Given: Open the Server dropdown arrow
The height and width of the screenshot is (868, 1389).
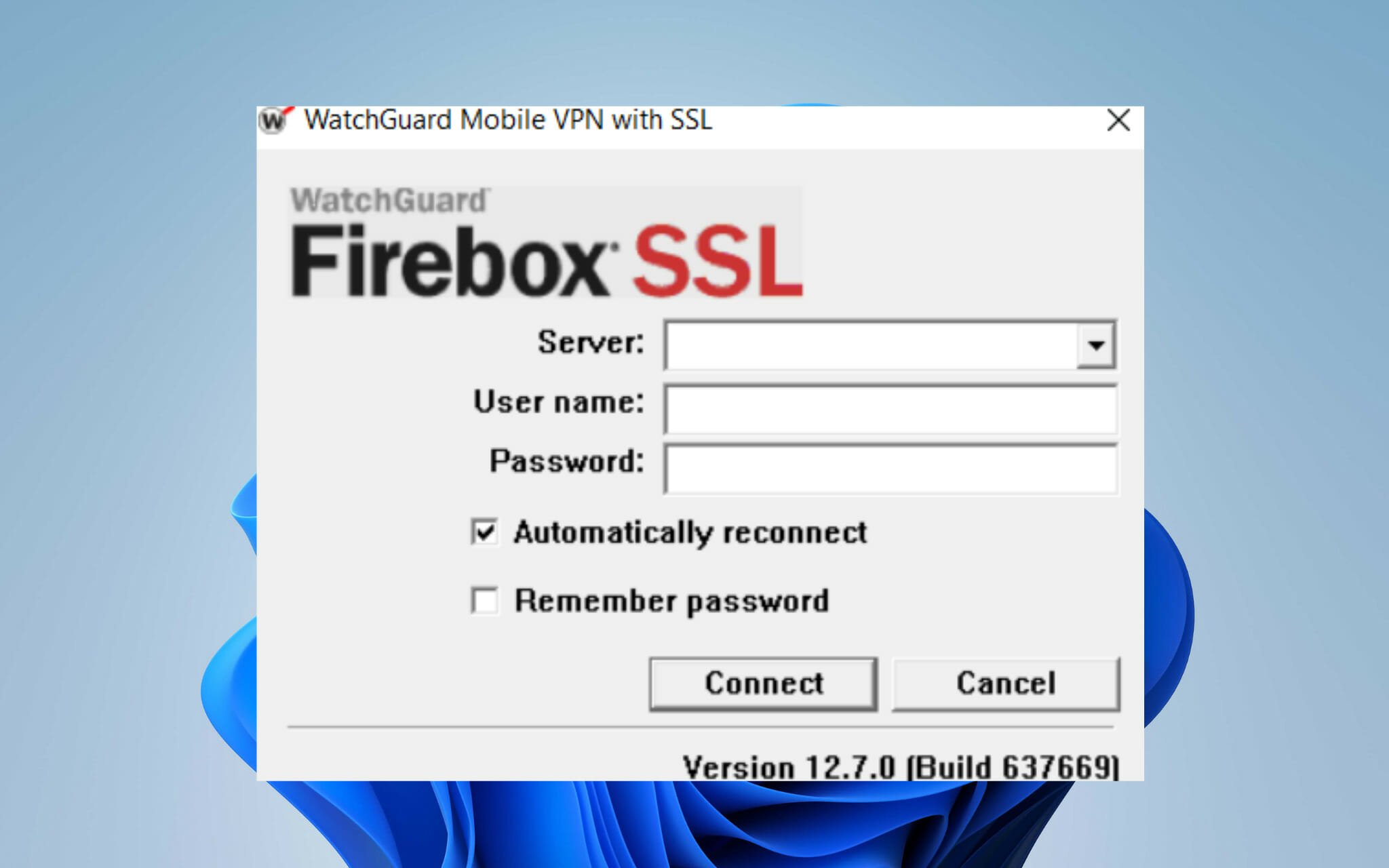Looking at the screenshot, I should [x=1095, y=345].
